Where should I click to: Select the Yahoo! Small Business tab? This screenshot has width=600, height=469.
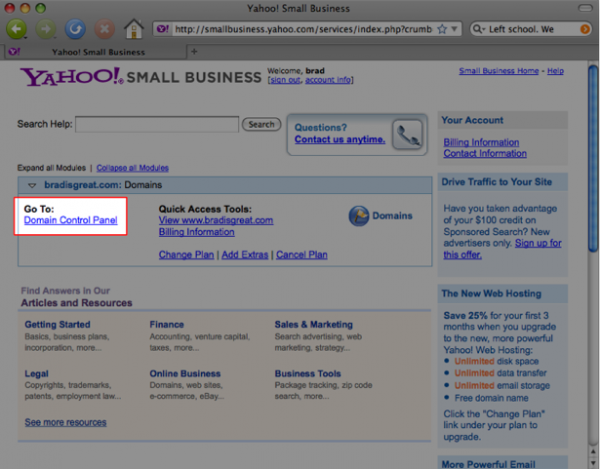click(90, 51)
